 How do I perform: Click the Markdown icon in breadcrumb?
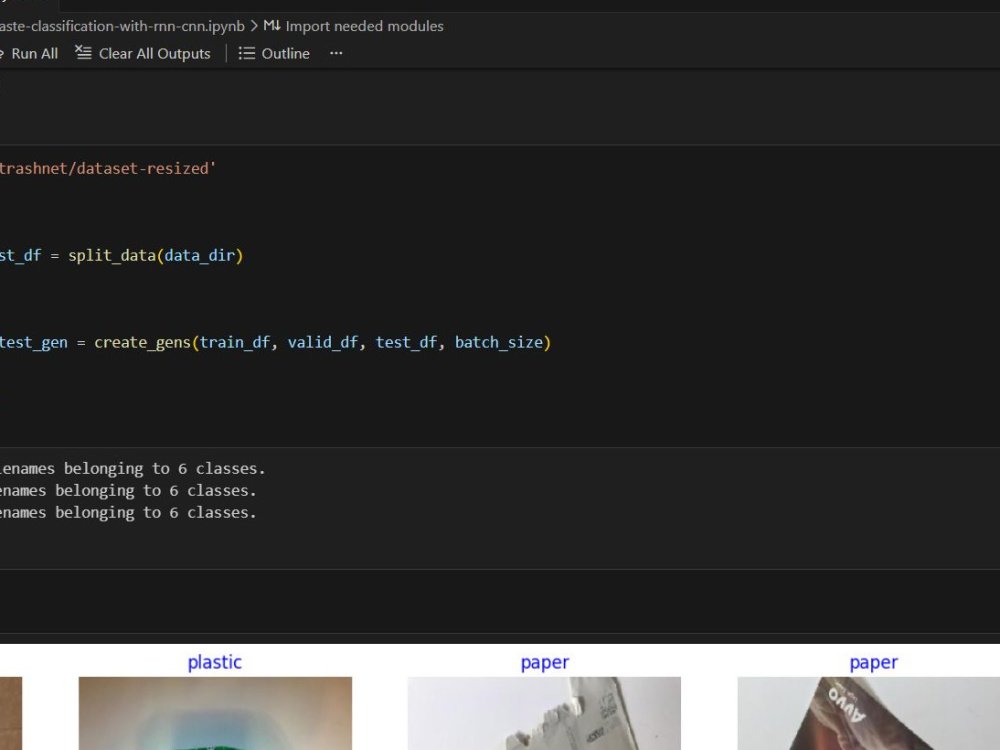coord(272,26)
